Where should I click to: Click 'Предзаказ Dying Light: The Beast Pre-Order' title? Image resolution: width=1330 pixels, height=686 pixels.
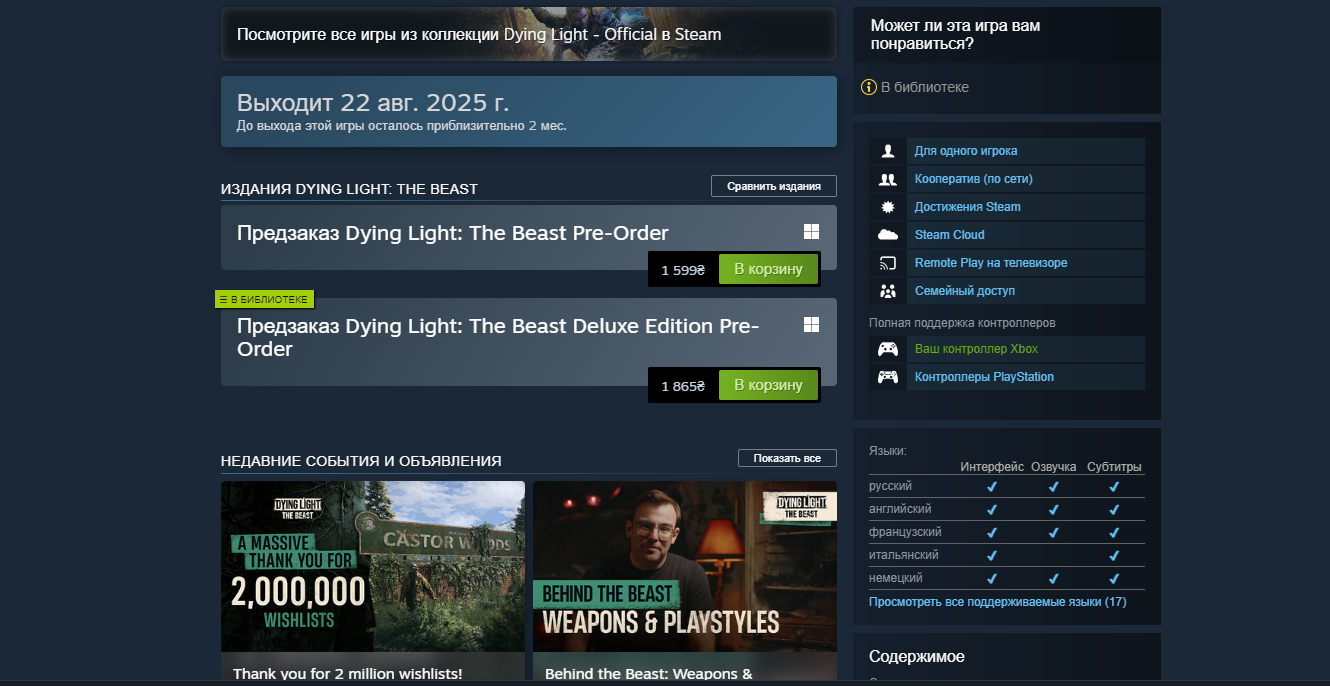(453, 234)
